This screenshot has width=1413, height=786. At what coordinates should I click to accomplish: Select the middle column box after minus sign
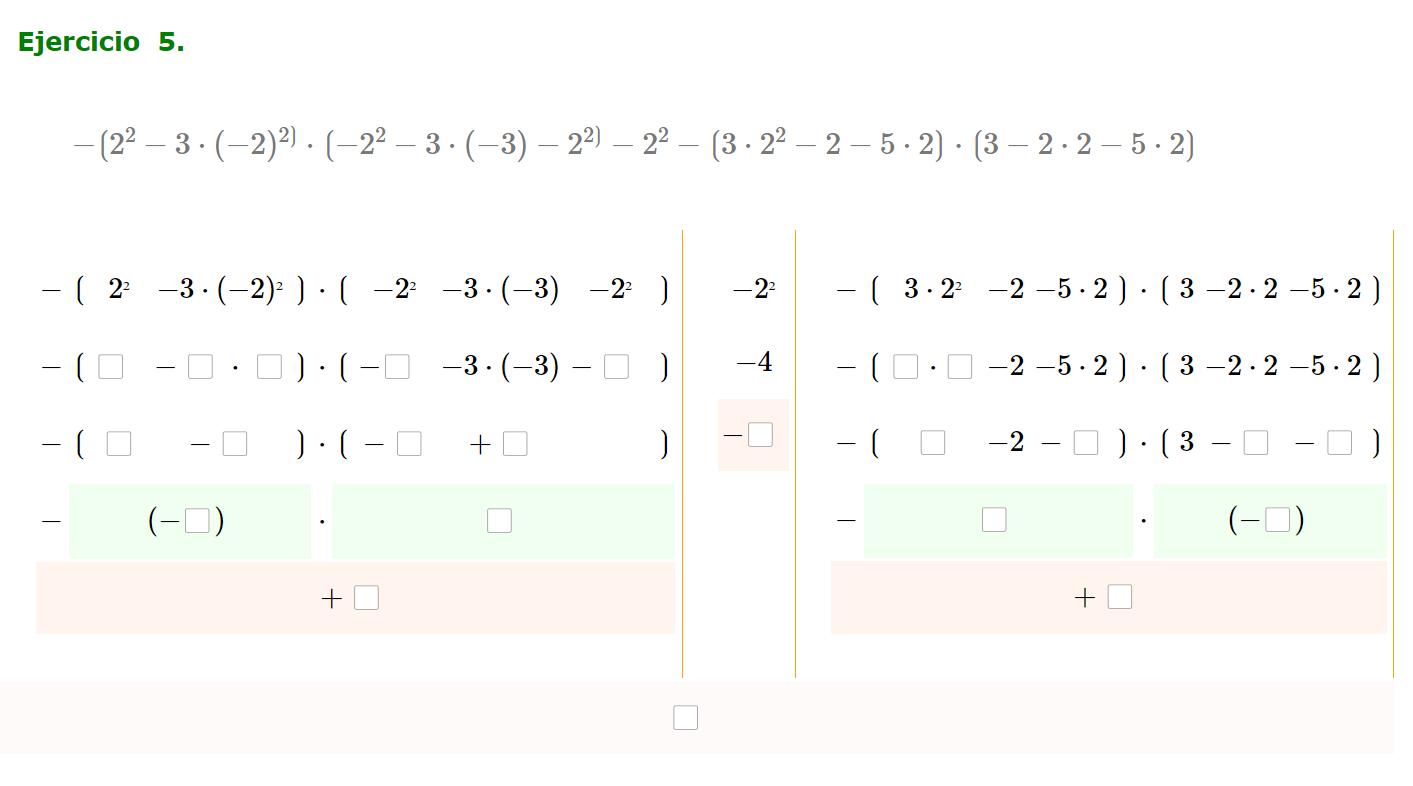coord(760,435)
